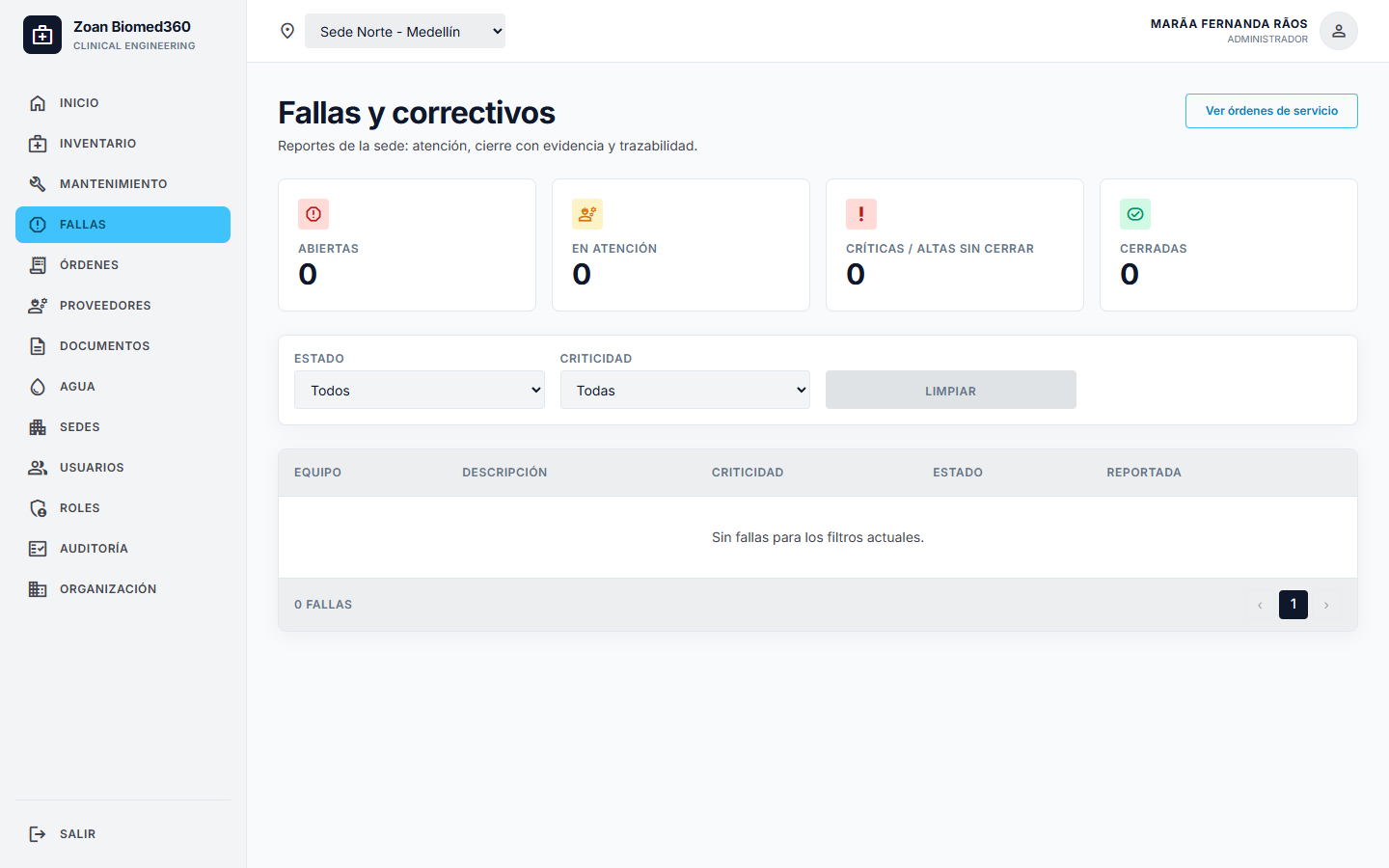Click the shield icon beside Roles

point(38,508)
